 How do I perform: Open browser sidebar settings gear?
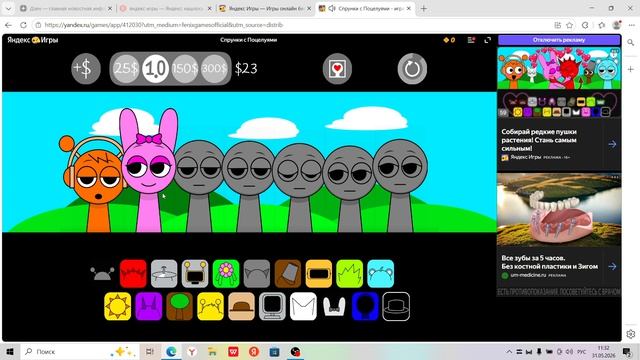coord(631,334)
